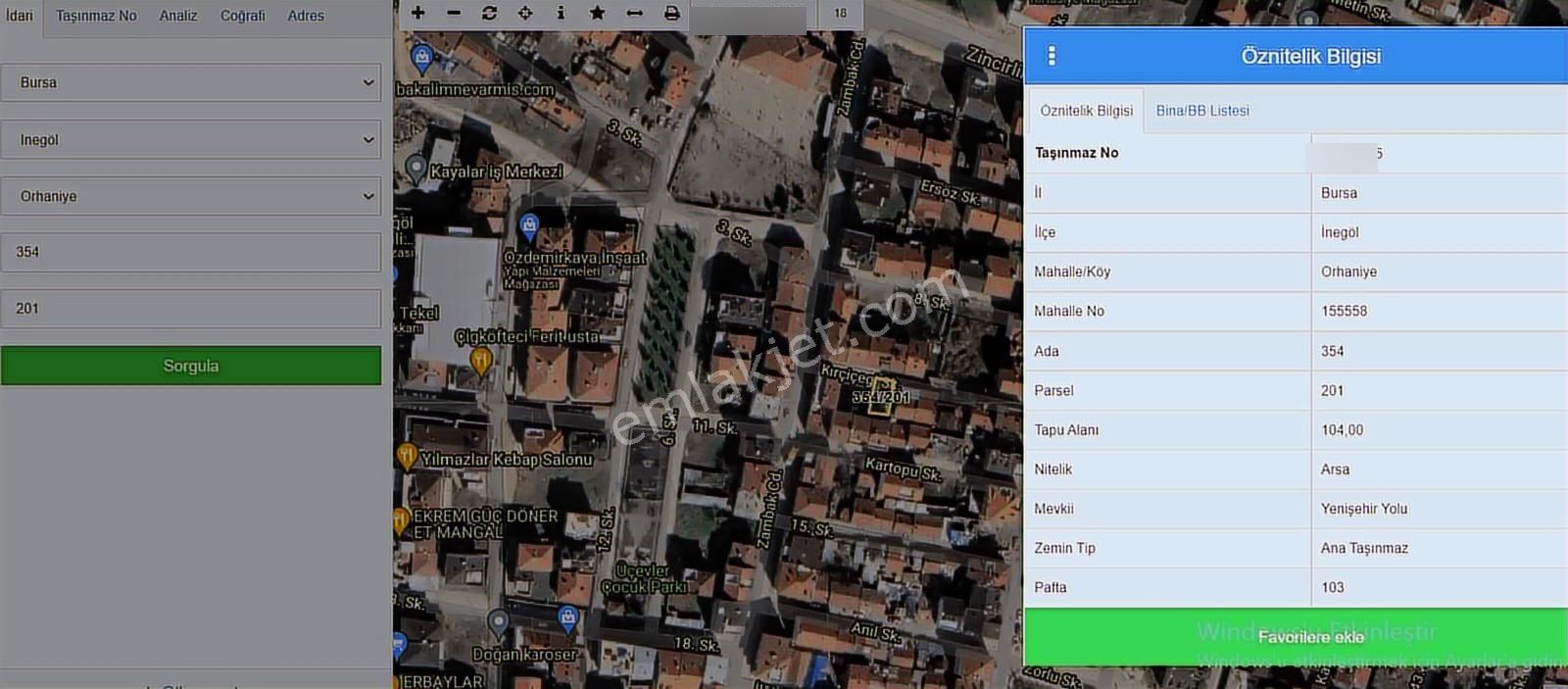Click the refresh map icon
1568x689 pixels.
[x=489, y=14]
